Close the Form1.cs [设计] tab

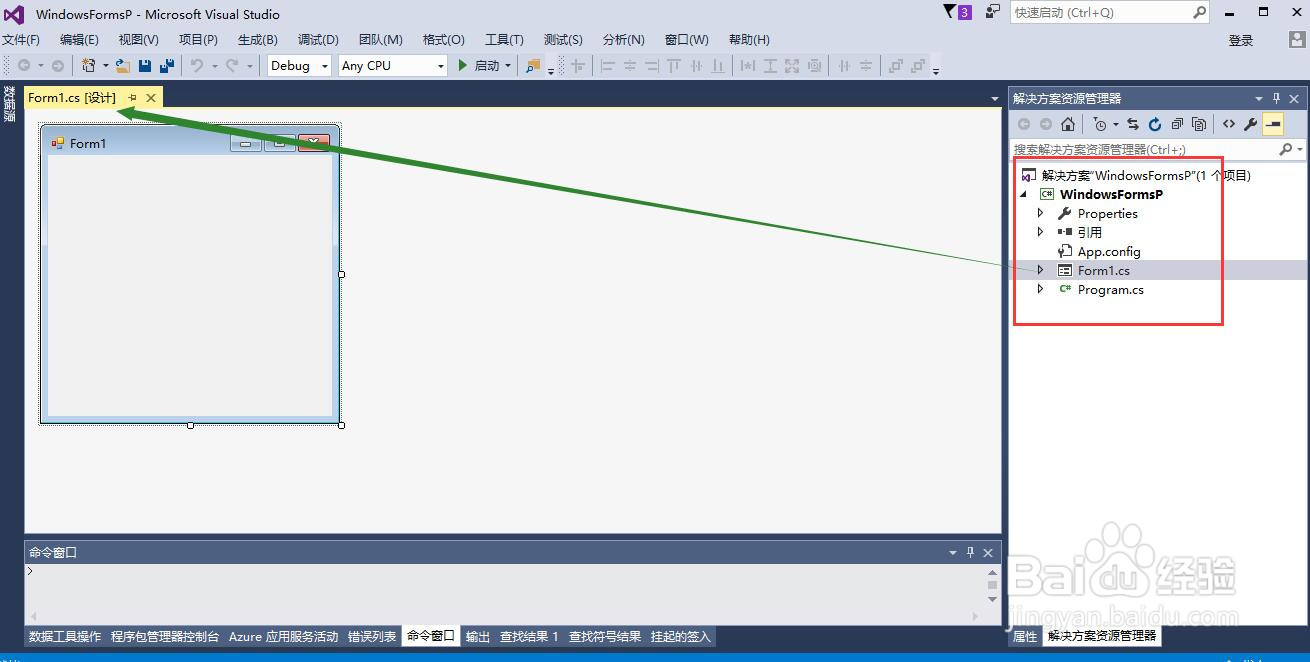151,97
